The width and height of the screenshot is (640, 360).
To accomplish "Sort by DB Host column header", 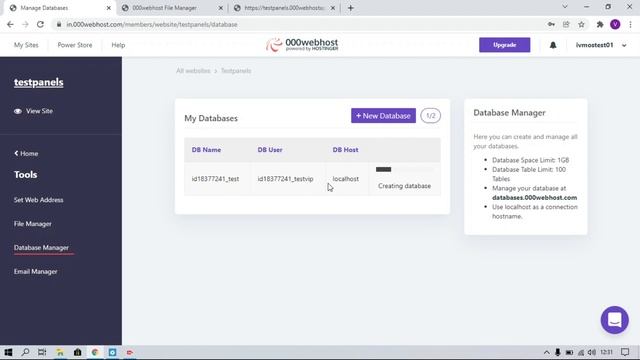I will click(345, 150).
